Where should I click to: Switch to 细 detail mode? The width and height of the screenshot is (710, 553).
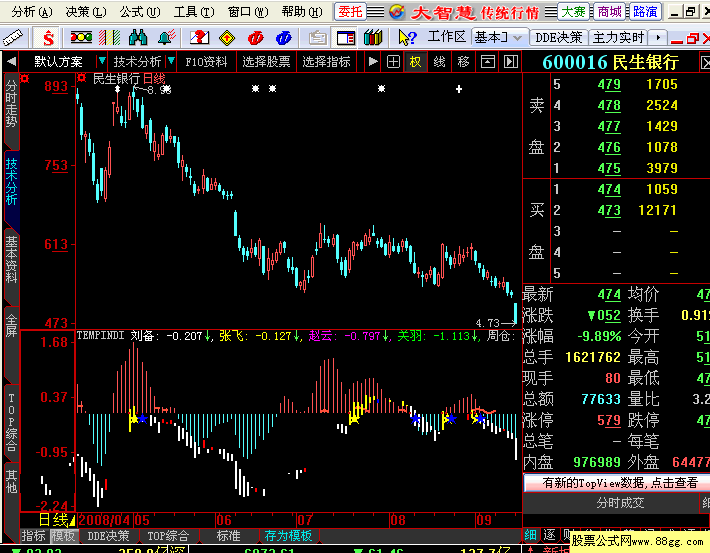530,535
